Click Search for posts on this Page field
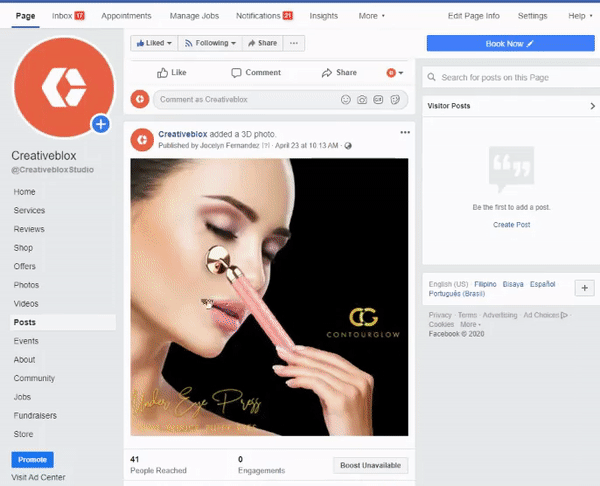 point(513,77)
